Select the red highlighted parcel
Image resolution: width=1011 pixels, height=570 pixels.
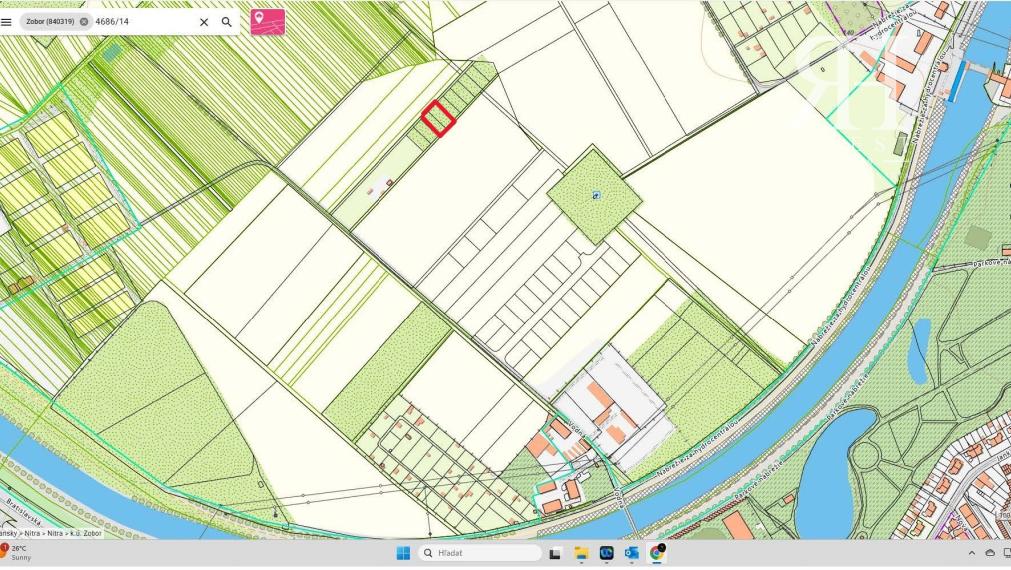pyautogui.click(x=438, y=118)
